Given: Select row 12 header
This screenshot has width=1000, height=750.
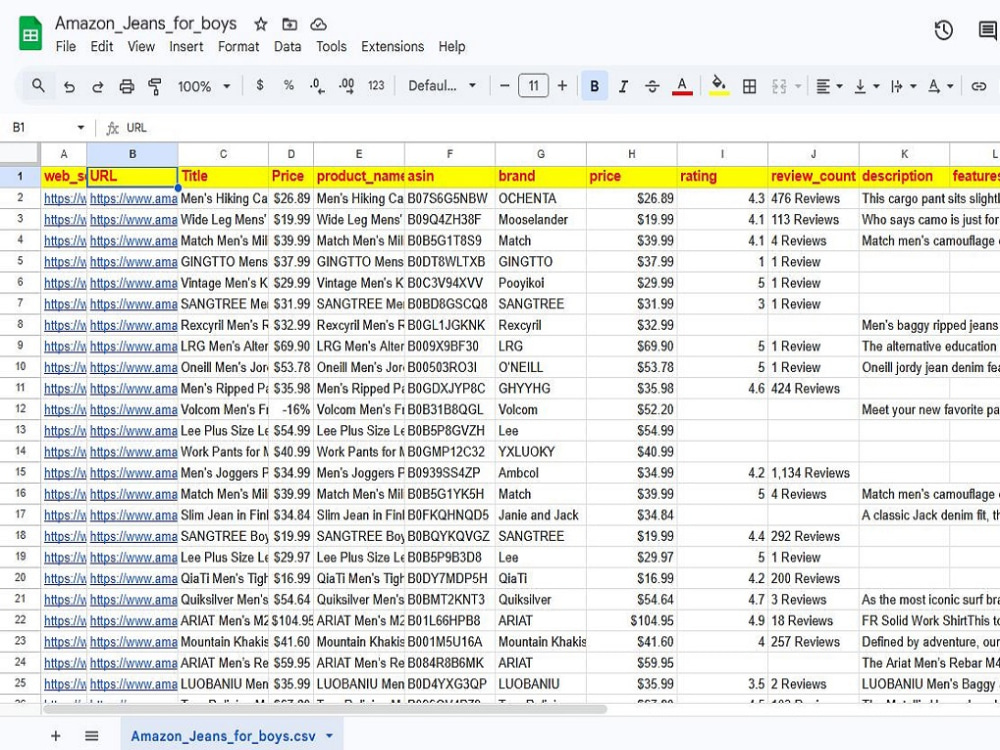Looking at the screenshot, I should (x=20, y=409).
